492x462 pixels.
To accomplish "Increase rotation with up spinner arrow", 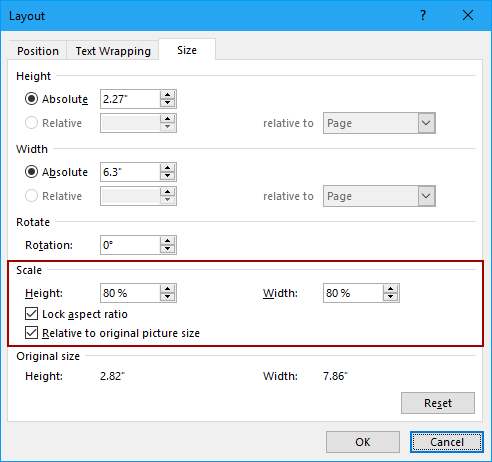I will coord(167,241).
